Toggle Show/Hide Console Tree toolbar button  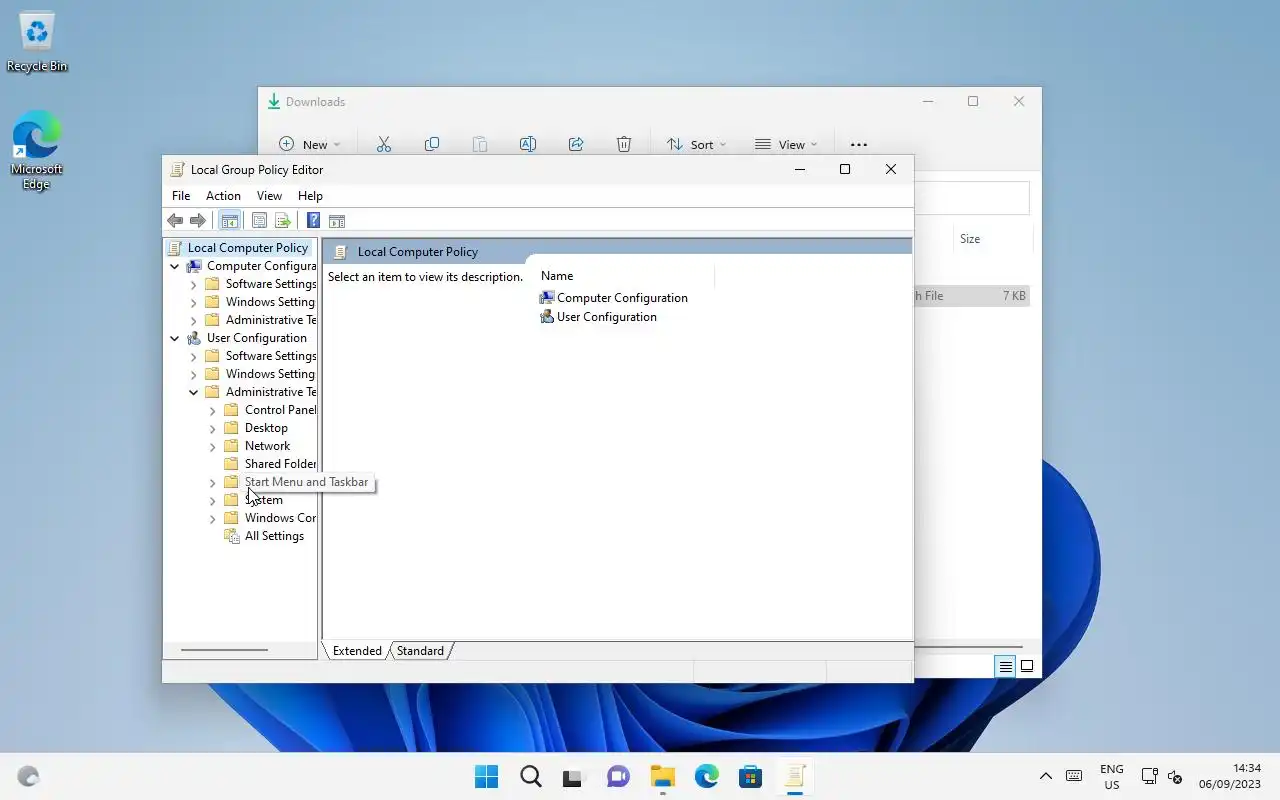pos(229,221)
